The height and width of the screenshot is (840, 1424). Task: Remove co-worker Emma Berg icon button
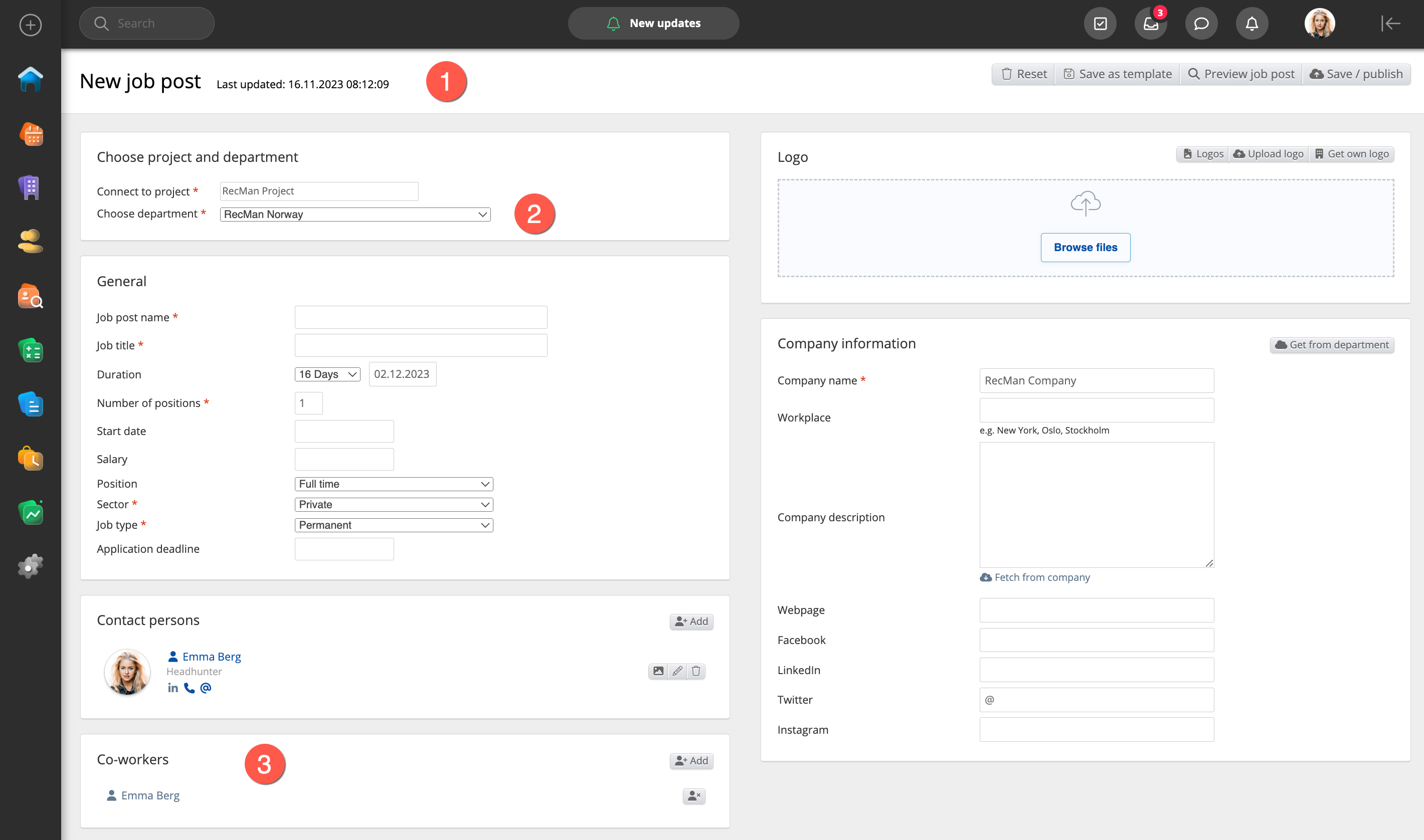(x=693, y=796)
